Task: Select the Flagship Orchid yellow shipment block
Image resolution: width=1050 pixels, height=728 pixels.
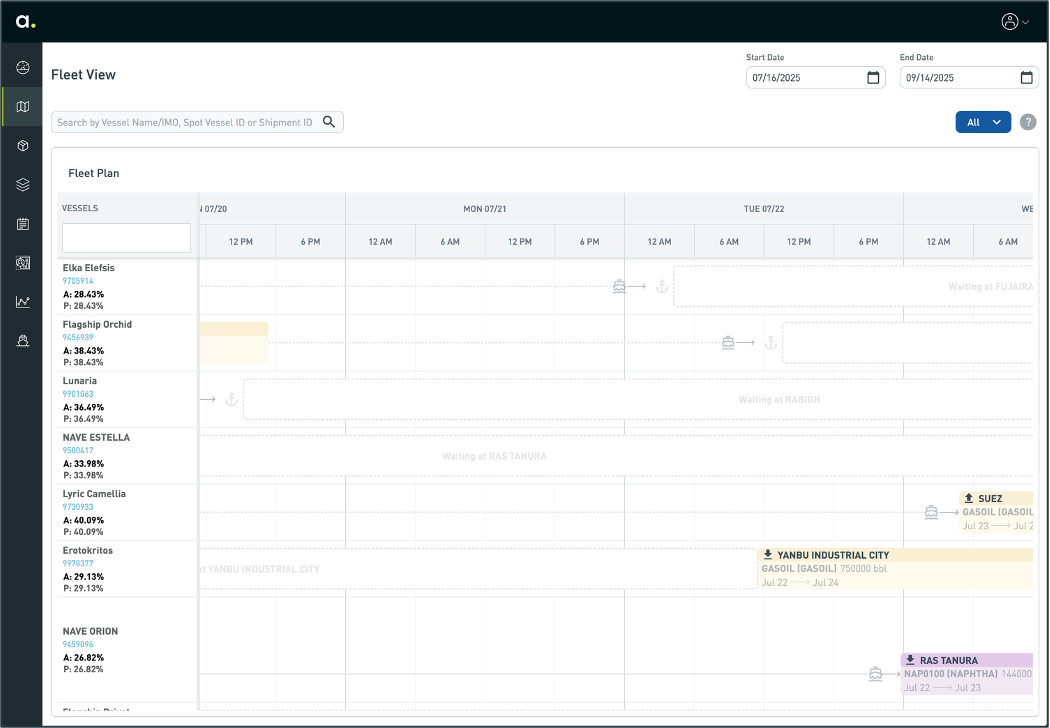Action: click(234, 343)
